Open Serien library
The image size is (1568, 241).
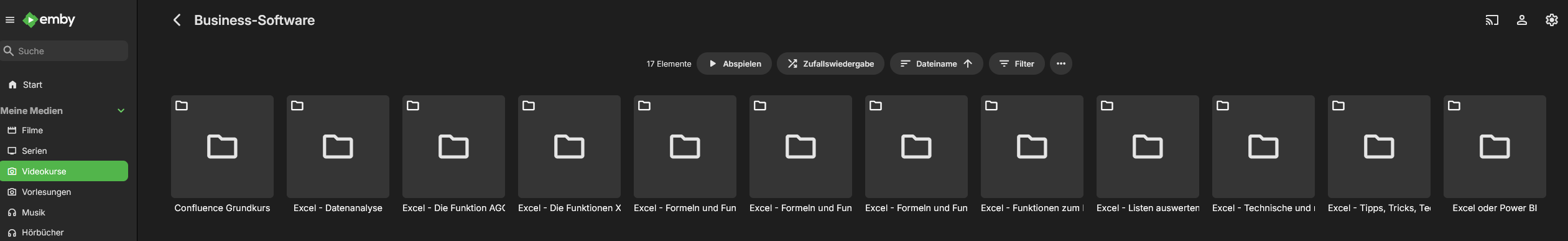pyautogui.click(x=65, y=151)
